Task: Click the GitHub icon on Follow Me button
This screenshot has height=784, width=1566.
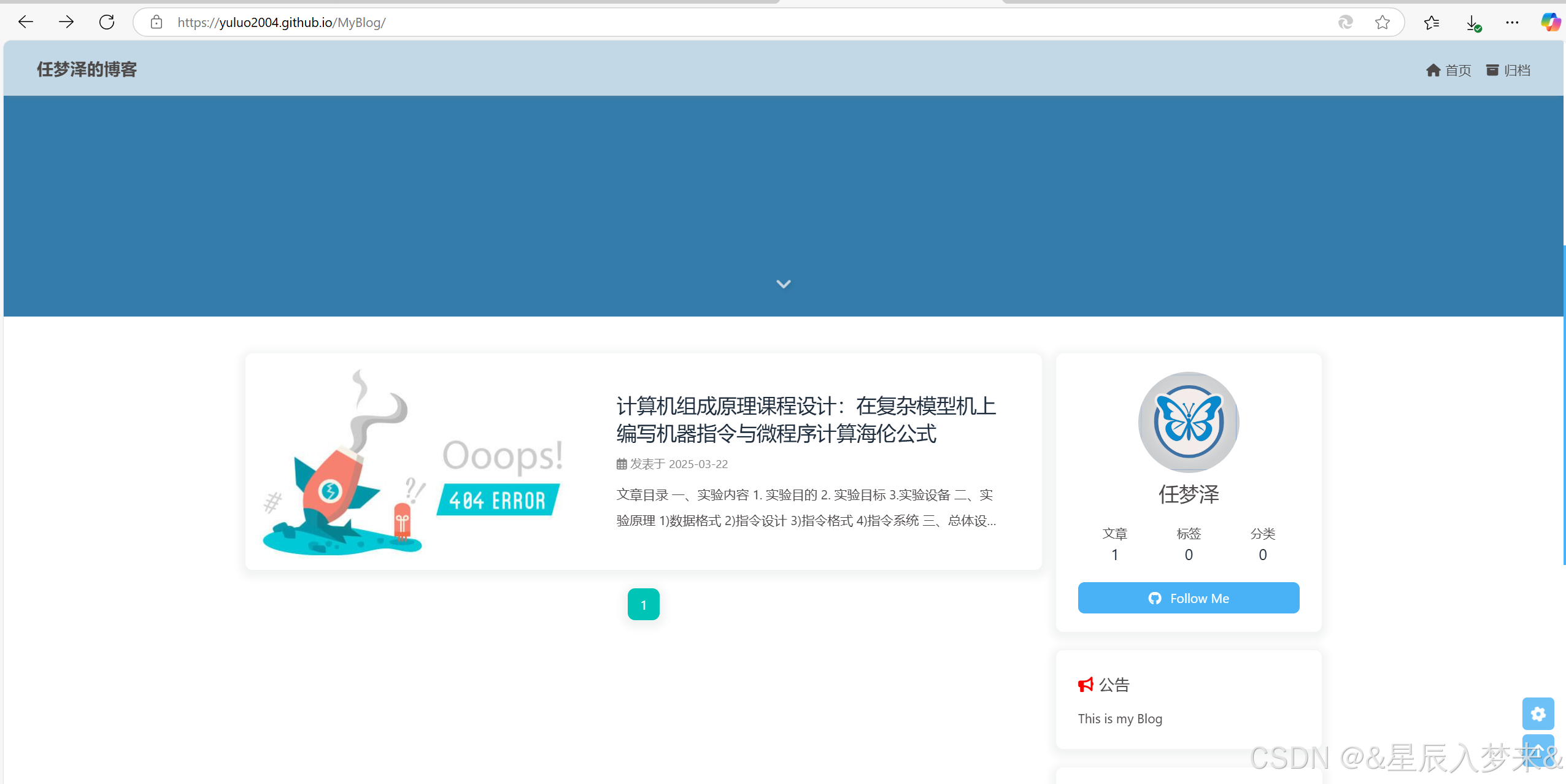Action: 1154,598
